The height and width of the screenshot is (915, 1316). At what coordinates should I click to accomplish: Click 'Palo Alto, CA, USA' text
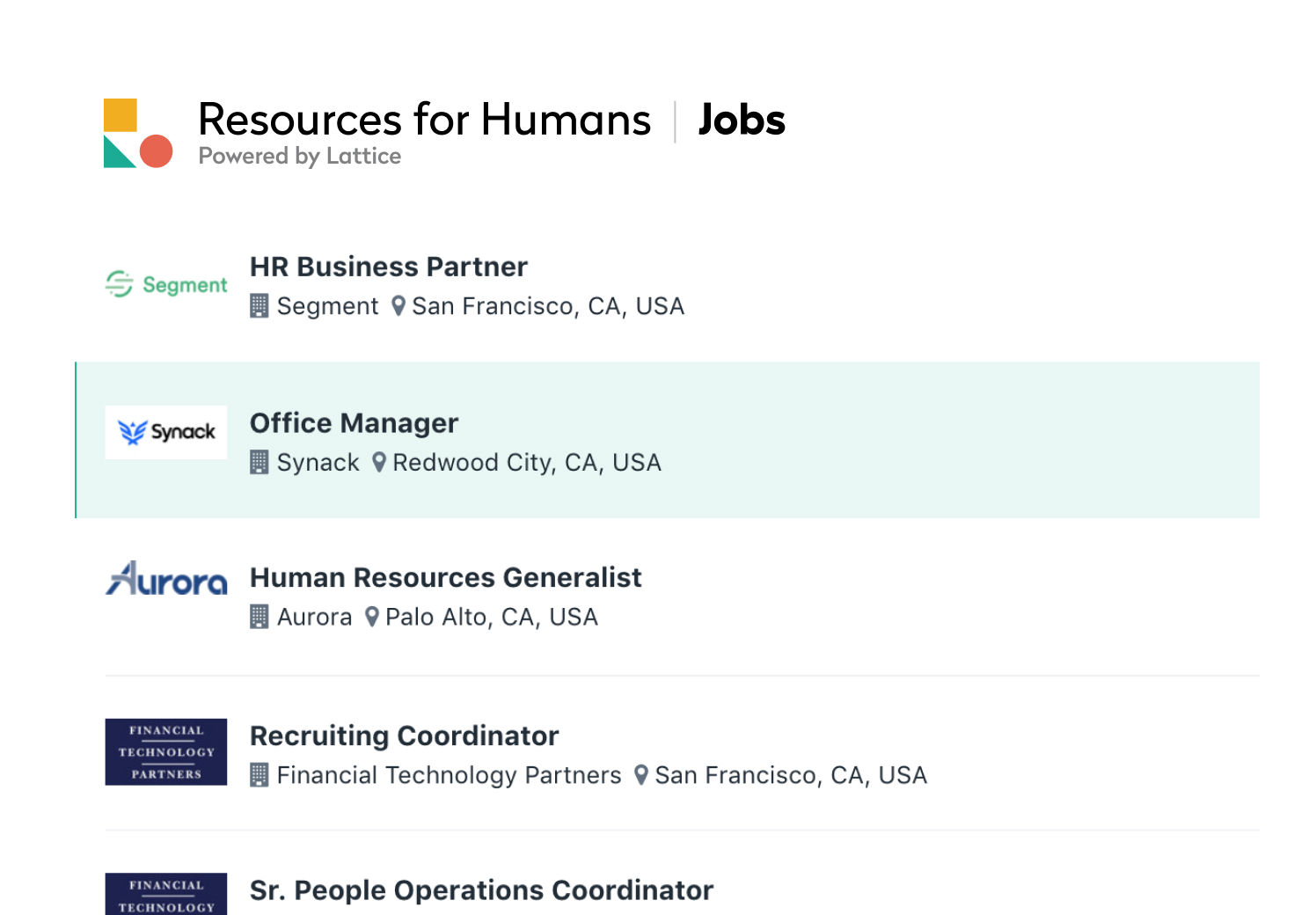(x=492, y=617)
